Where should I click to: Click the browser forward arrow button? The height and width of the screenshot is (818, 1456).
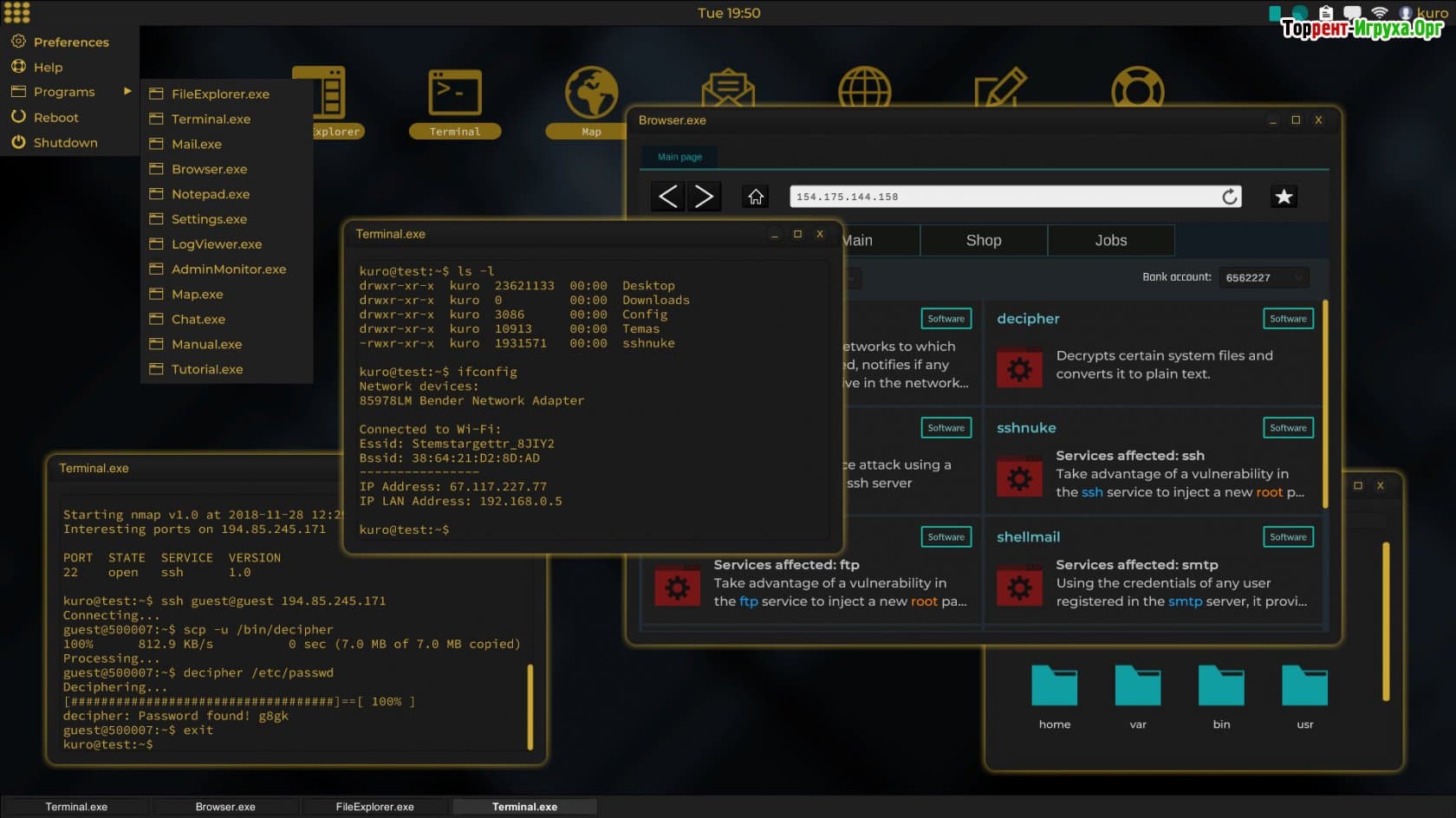(704, 197)
